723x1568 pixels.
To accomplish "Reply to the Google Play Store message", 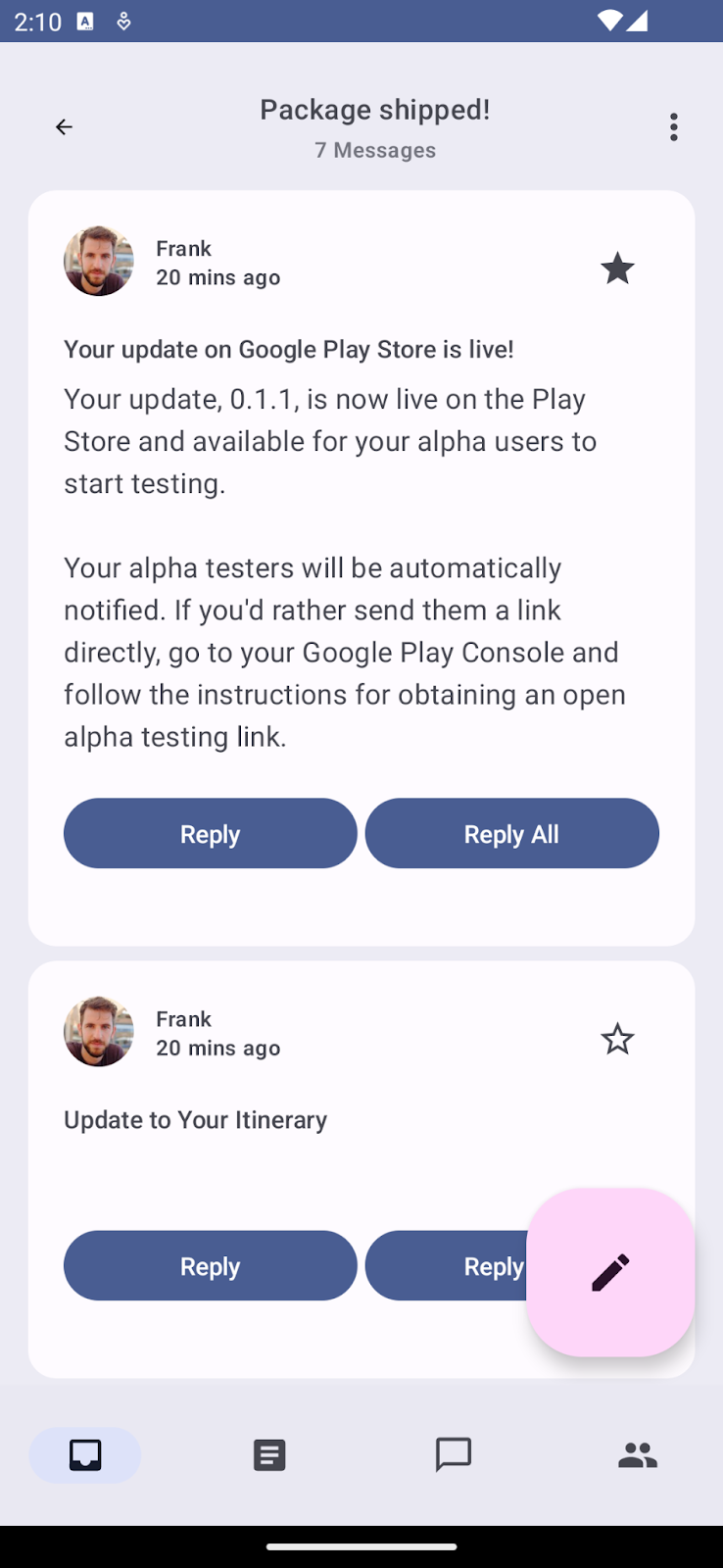I will 210,834.
